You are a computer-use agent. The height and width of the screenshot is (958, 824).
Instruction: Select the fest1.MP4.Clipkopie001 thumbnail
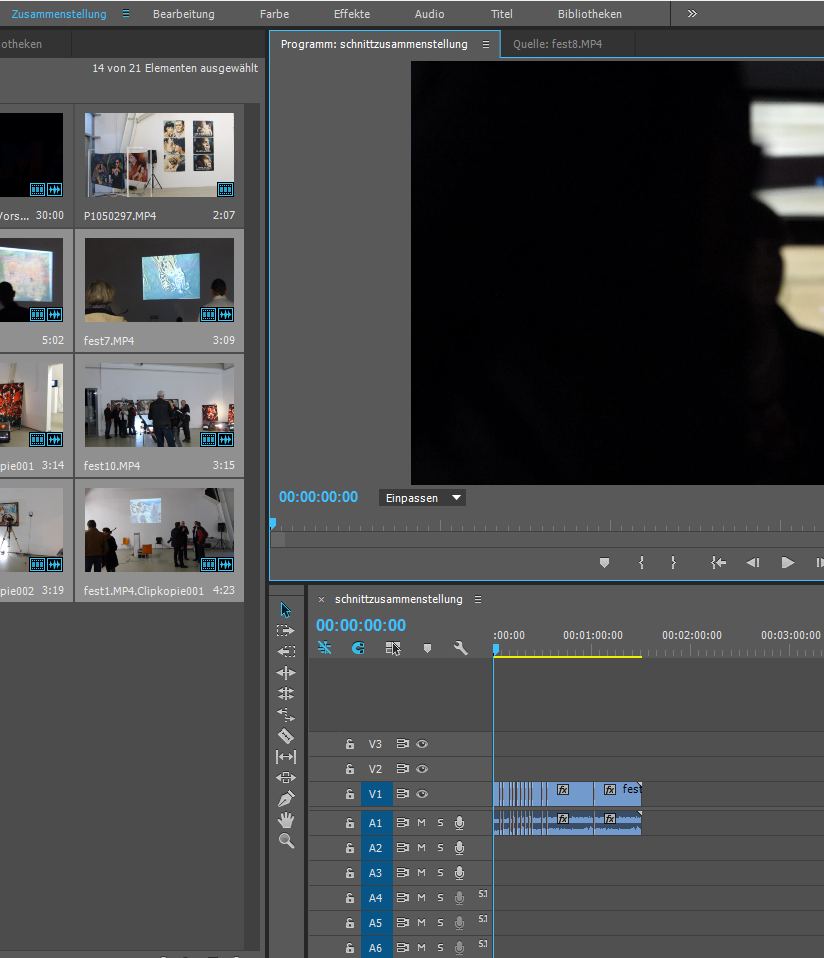tap(159, 530)
